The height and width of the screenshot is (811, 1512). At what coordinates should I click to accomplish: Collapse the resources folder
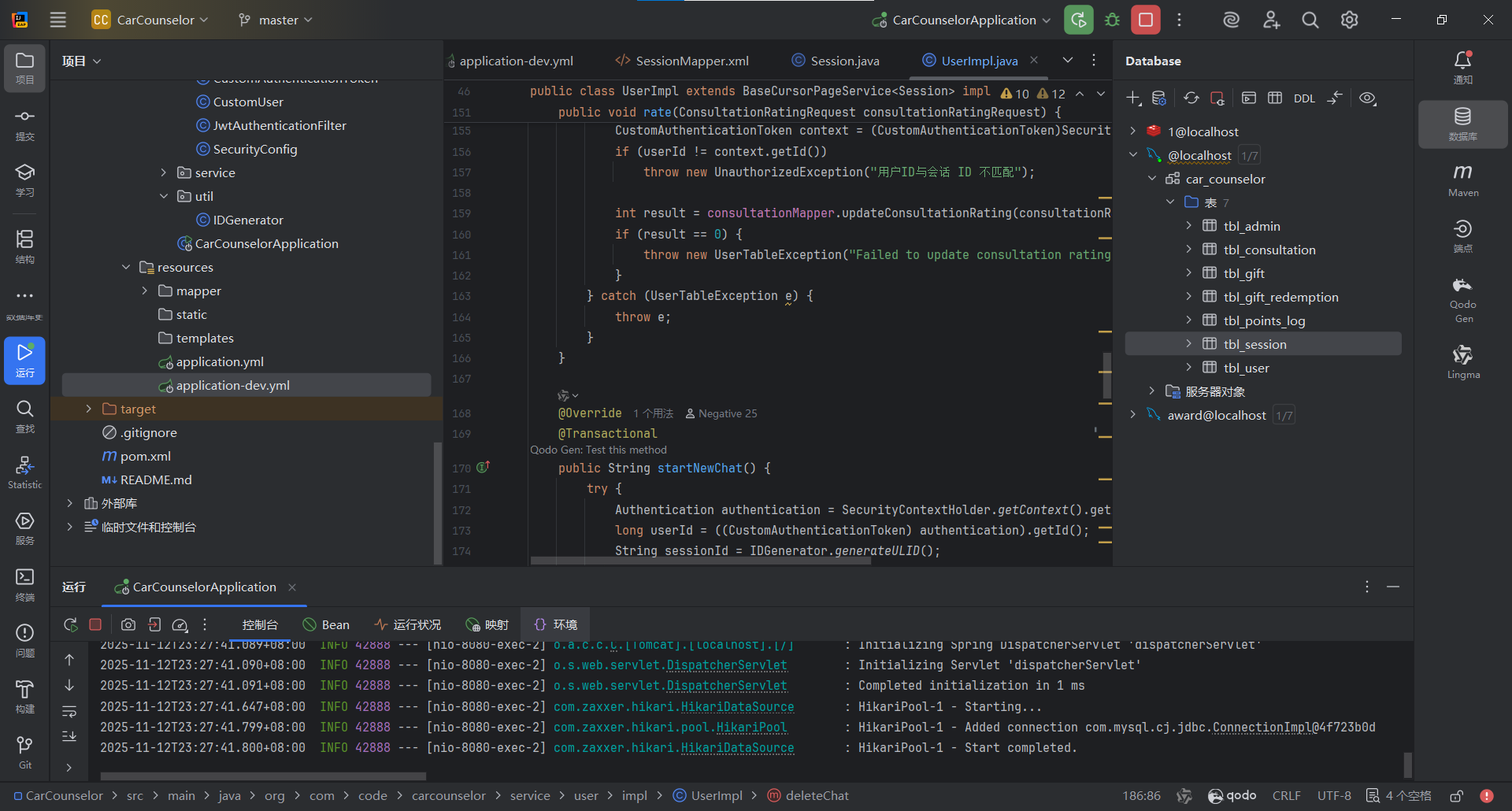click(x=125, y=267)
